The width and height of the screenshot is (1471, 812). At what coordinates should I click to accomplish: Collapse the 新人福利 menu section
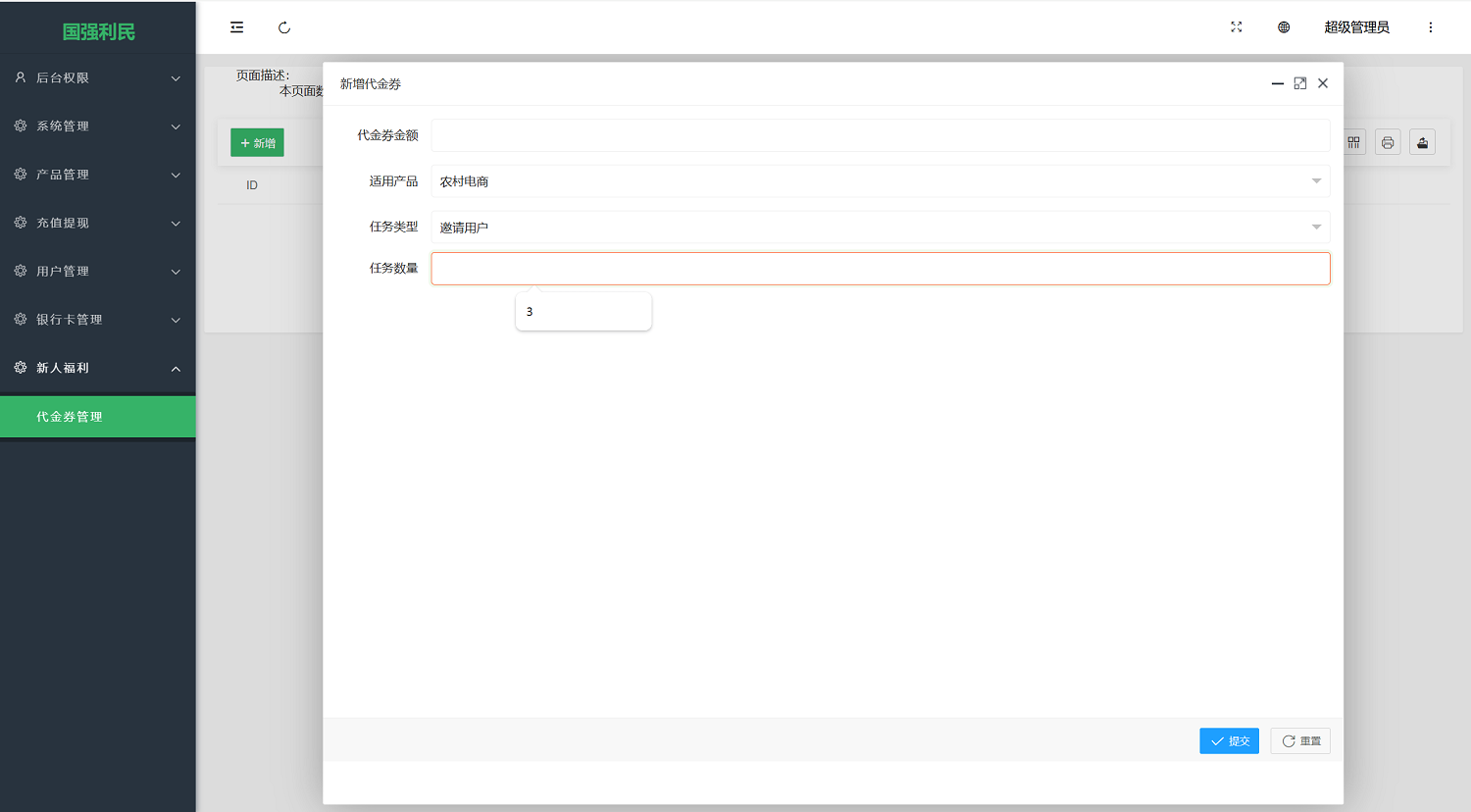coord(98,368)
